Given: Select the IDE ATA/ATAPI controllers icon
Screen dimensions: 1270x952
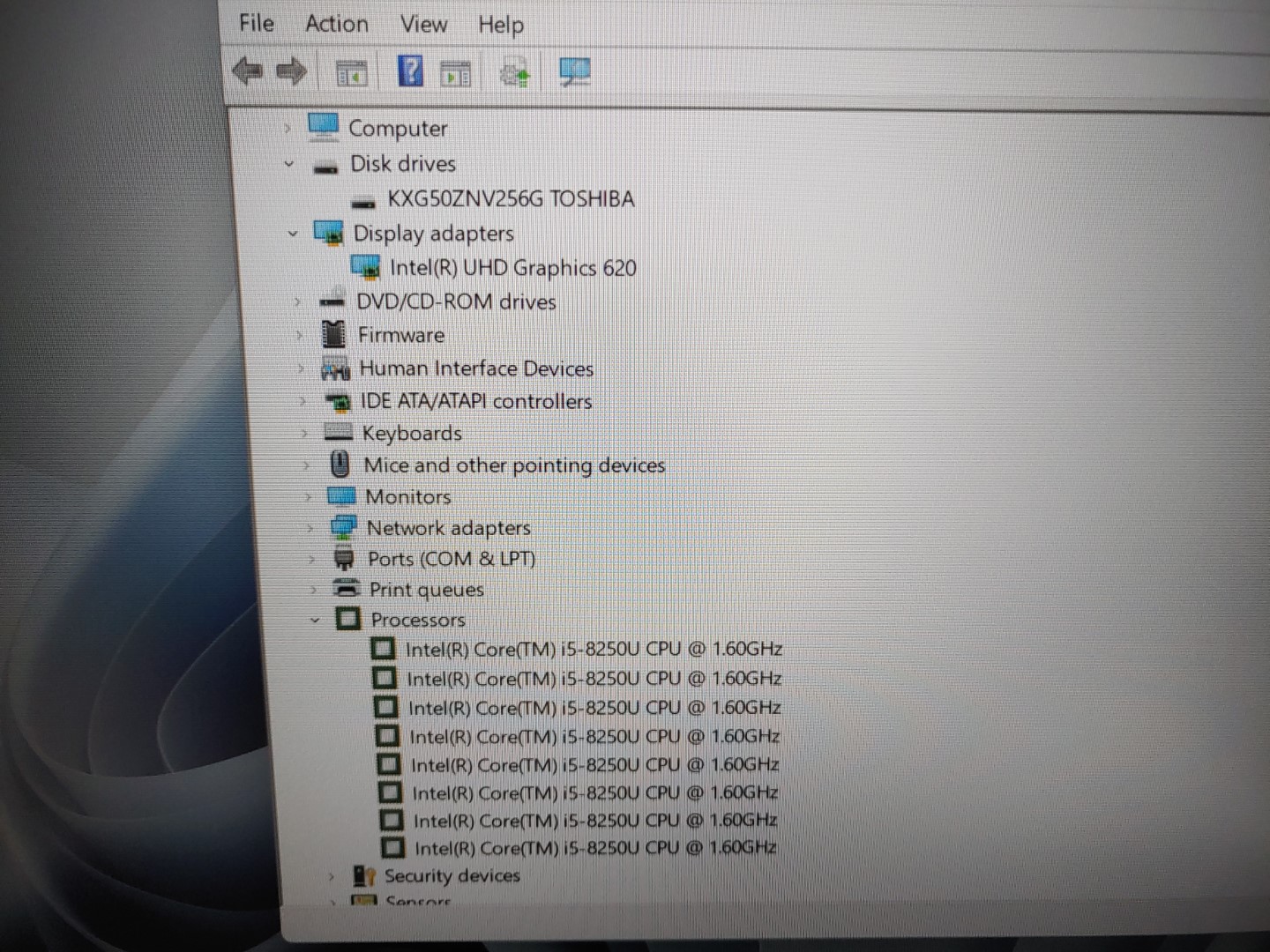Looking at the screenshot, I should [x=338, y=403].
